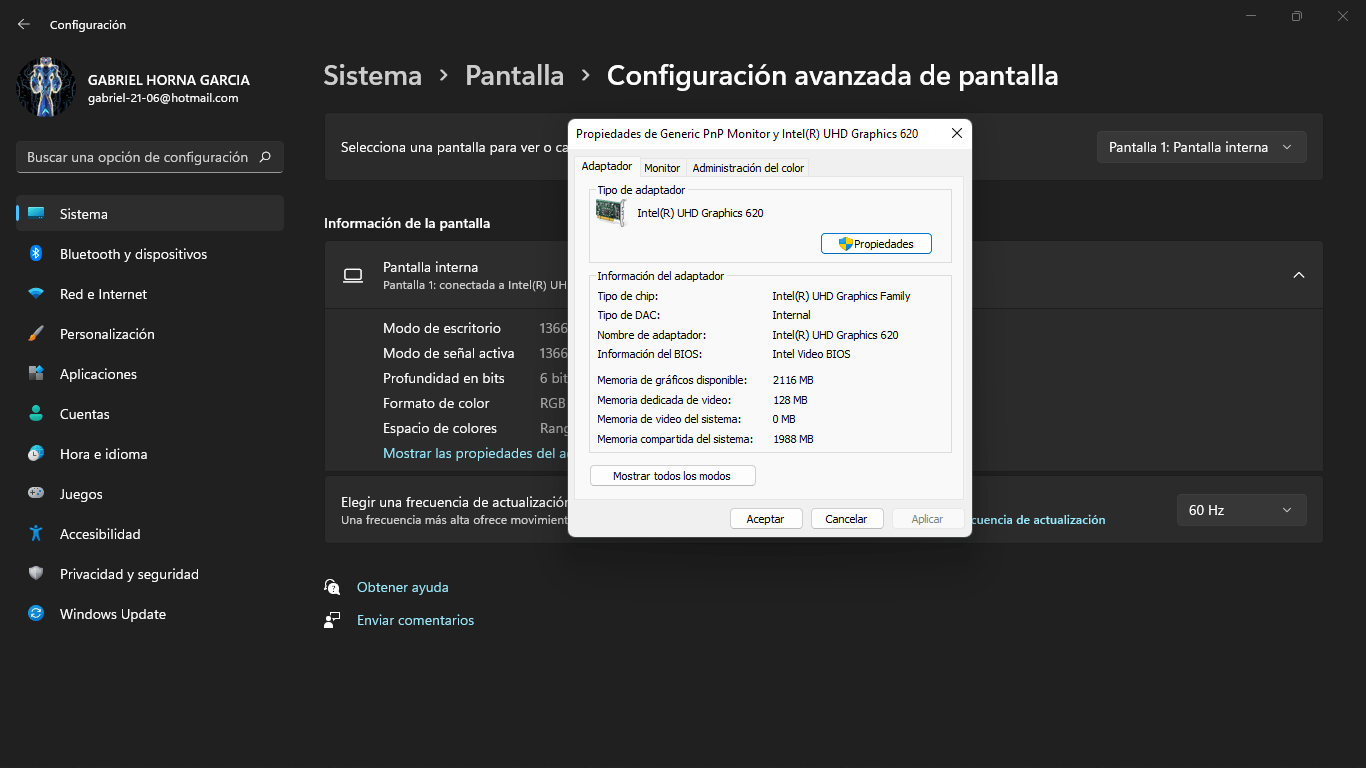This screenshot has width=1366, height=768.
Task: Open the user profile avatar picture
Action: pyautogui.click(x=46, y=87)
